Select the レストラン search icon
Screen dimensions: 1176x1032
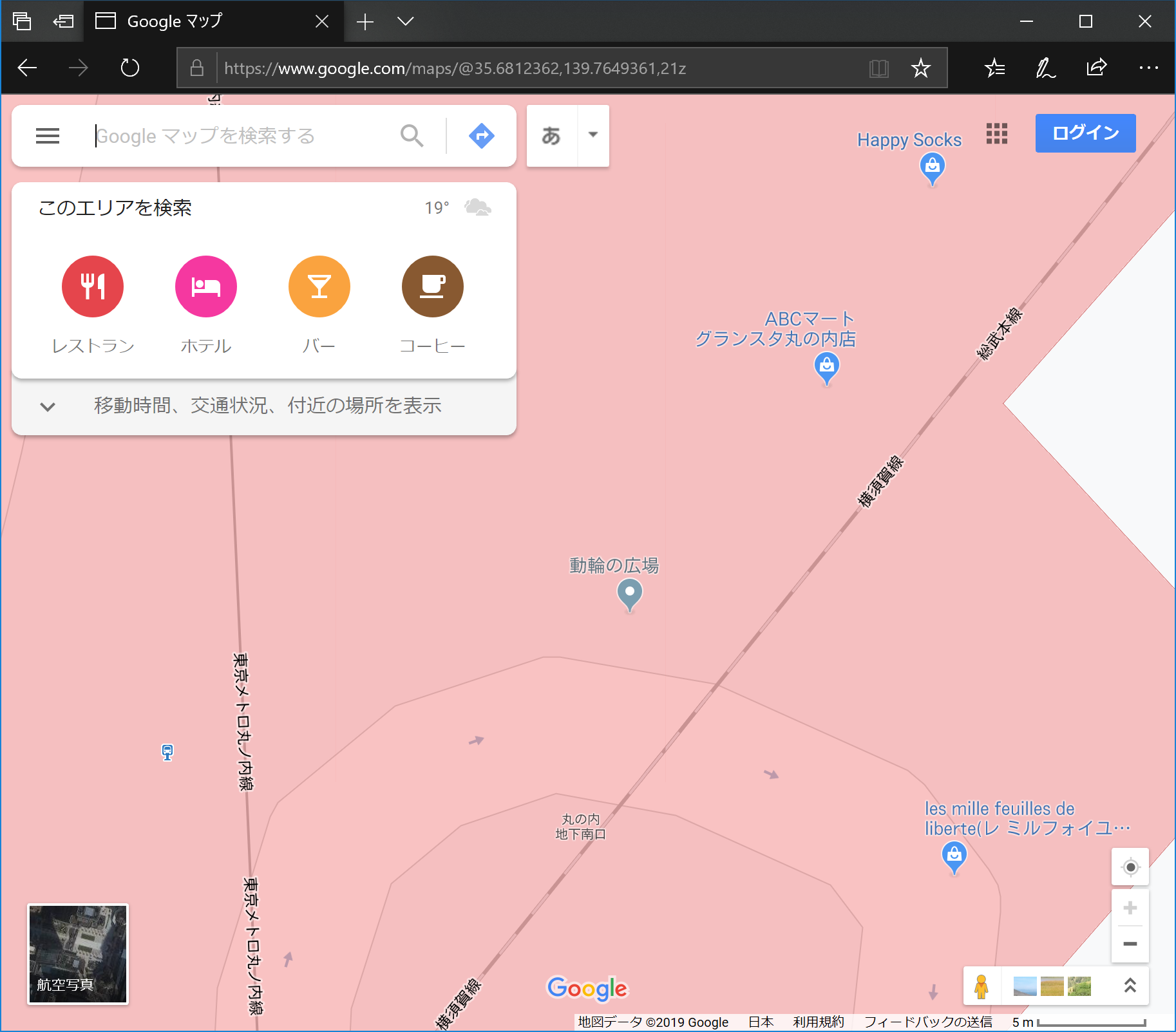[92, 286]
